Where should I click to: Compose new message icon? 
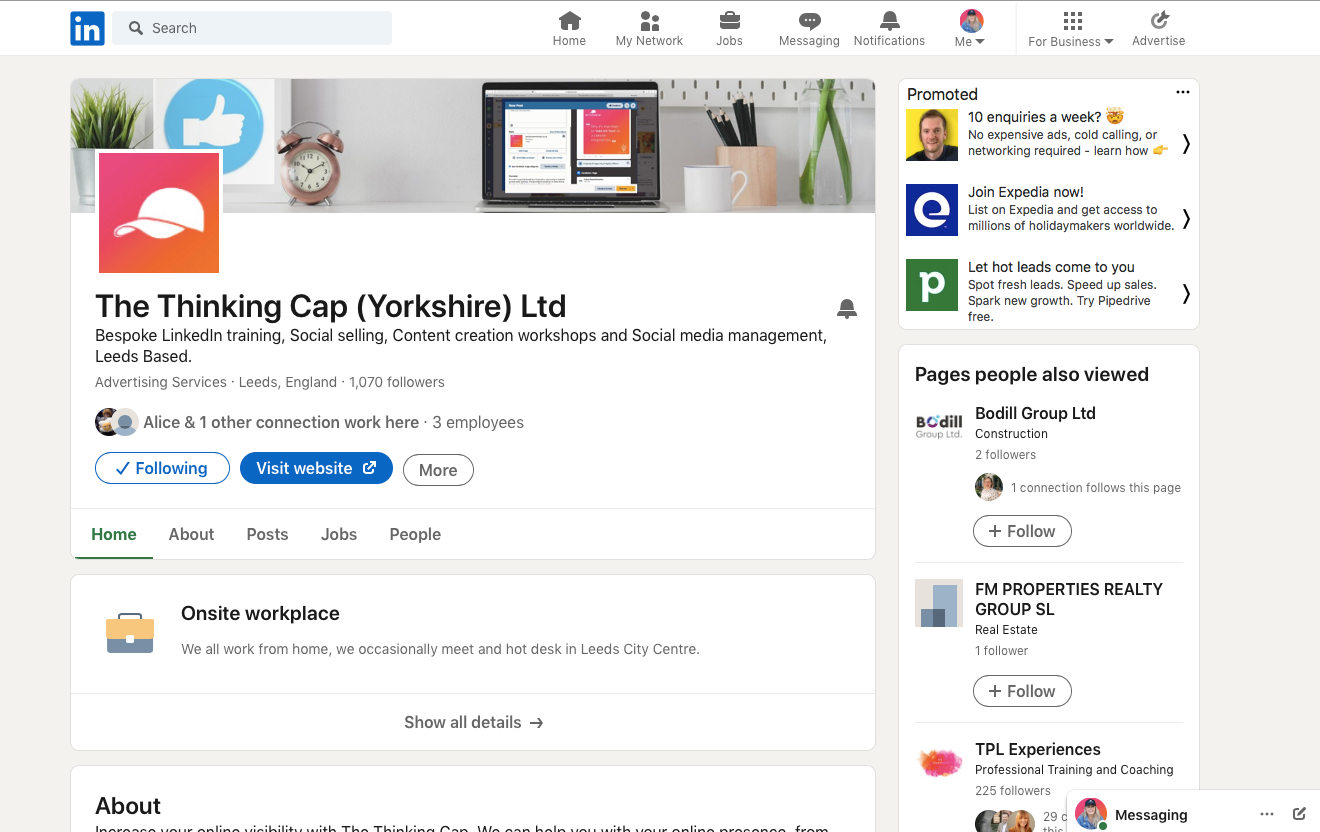click(x=1299, y=814)
